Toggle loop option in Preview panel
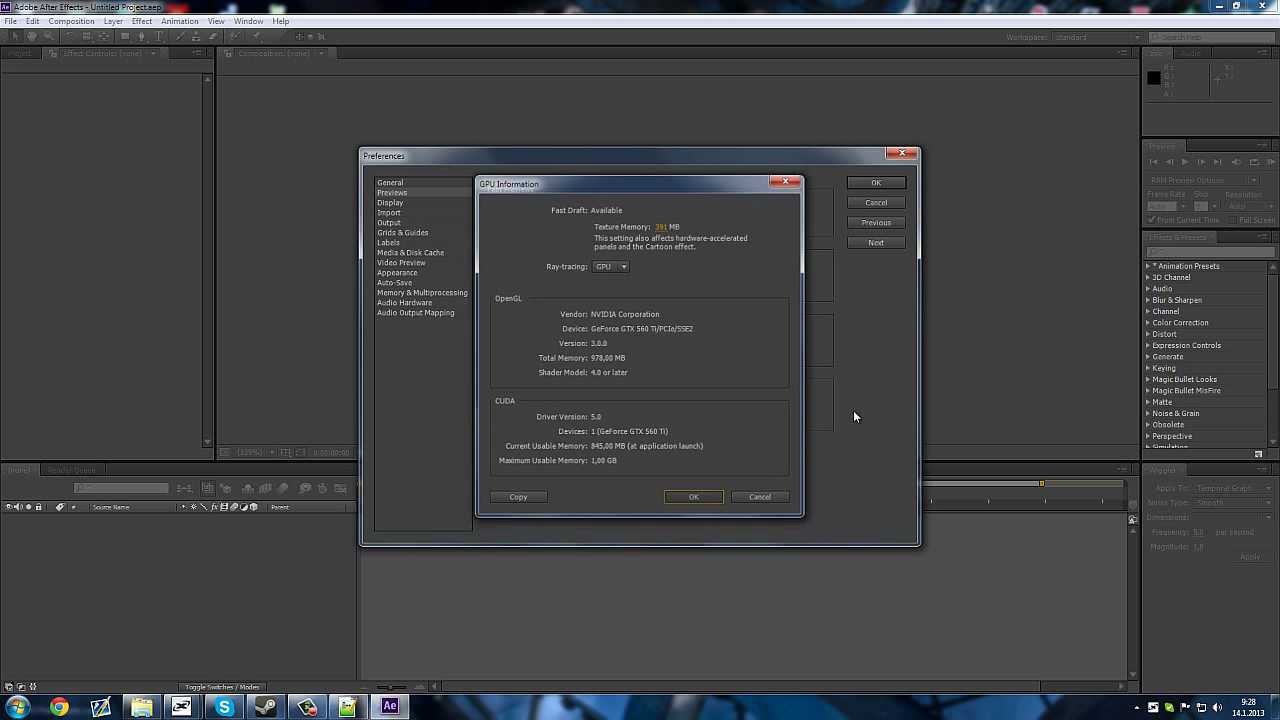 pos(1254,162)
